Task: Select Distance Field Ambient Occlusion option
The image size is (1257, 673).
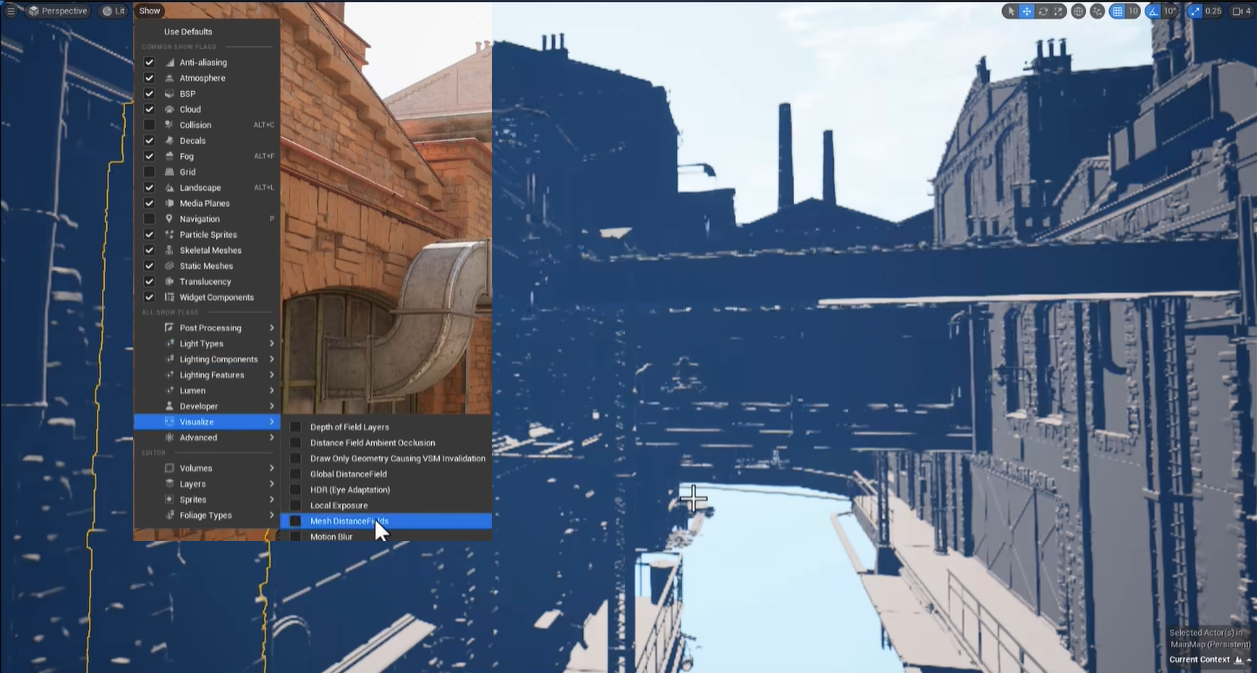Action: [x=386, y=443]
